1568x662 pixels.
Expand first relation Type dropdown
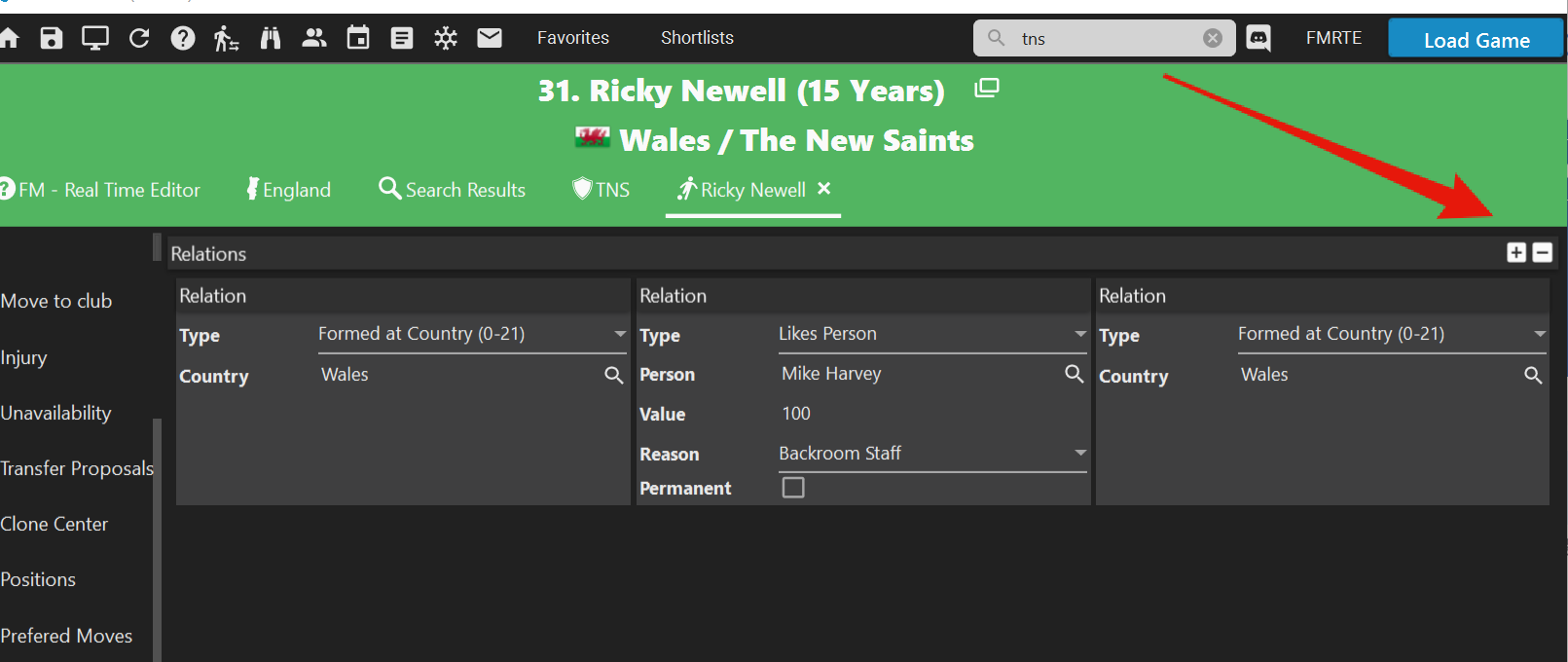point(619,334)
